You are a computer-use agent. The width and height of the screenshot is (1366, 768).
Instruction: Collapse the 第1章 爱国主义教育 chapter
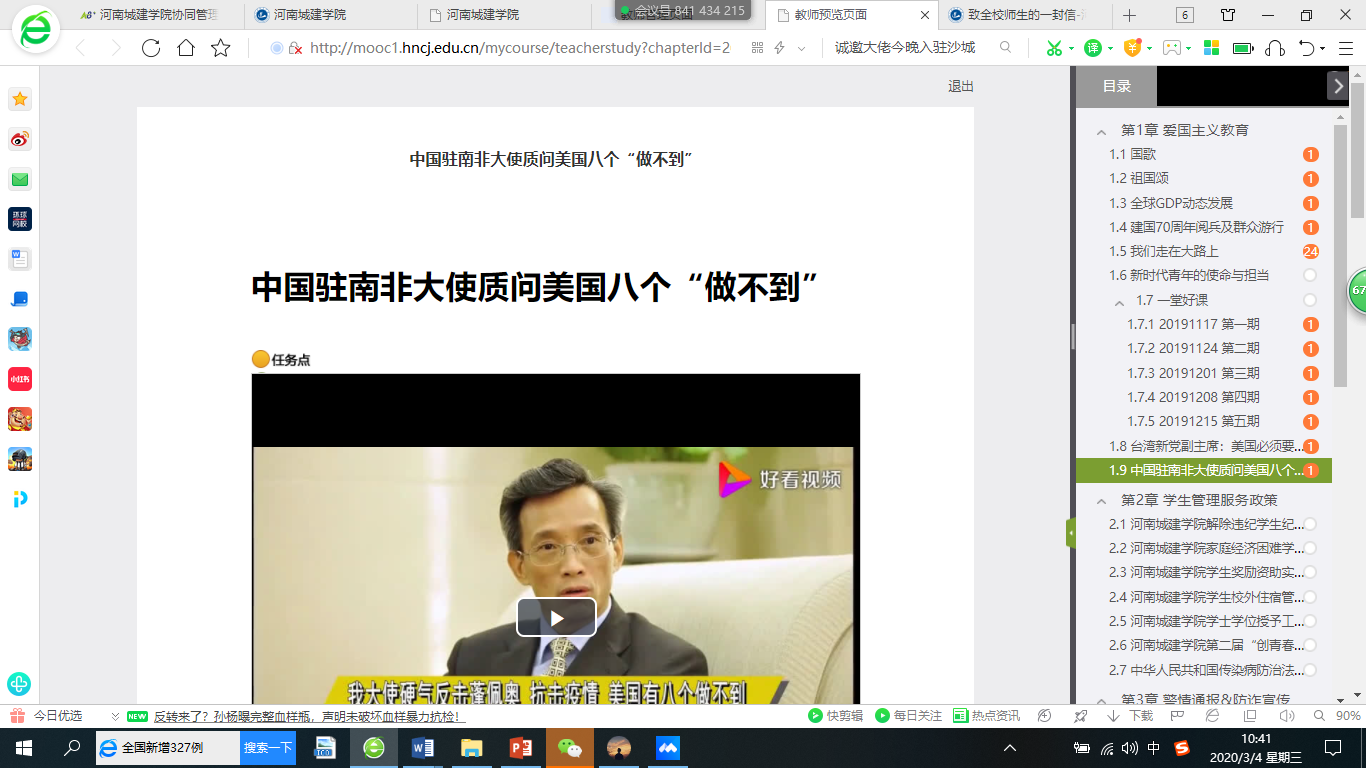1101,131
